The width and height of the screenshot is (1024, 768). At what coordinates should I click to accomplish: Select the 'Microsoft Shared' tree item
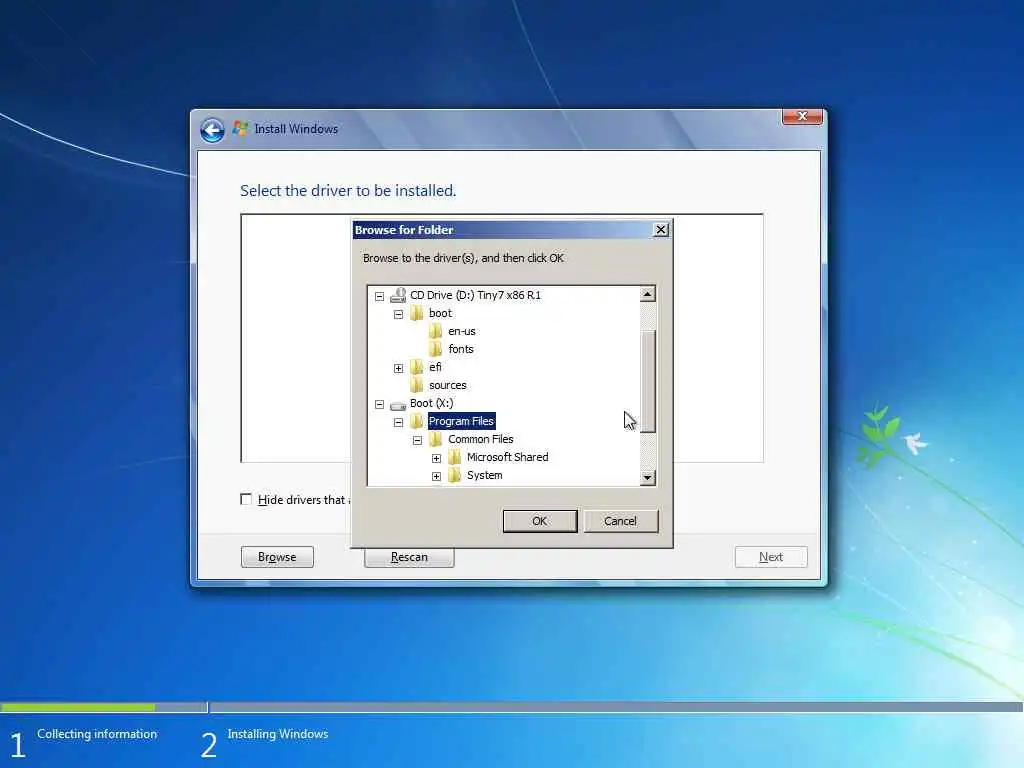click(507, 457)
